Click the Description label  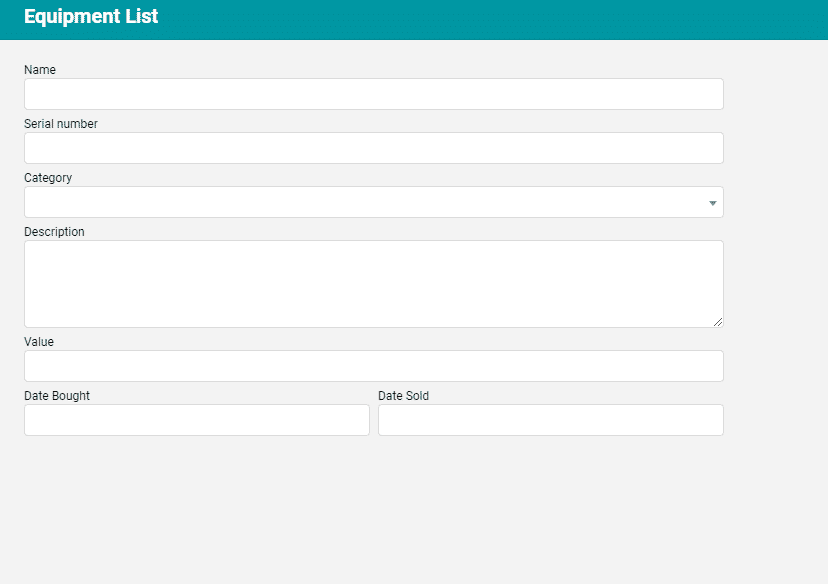[x=54, y=232]
